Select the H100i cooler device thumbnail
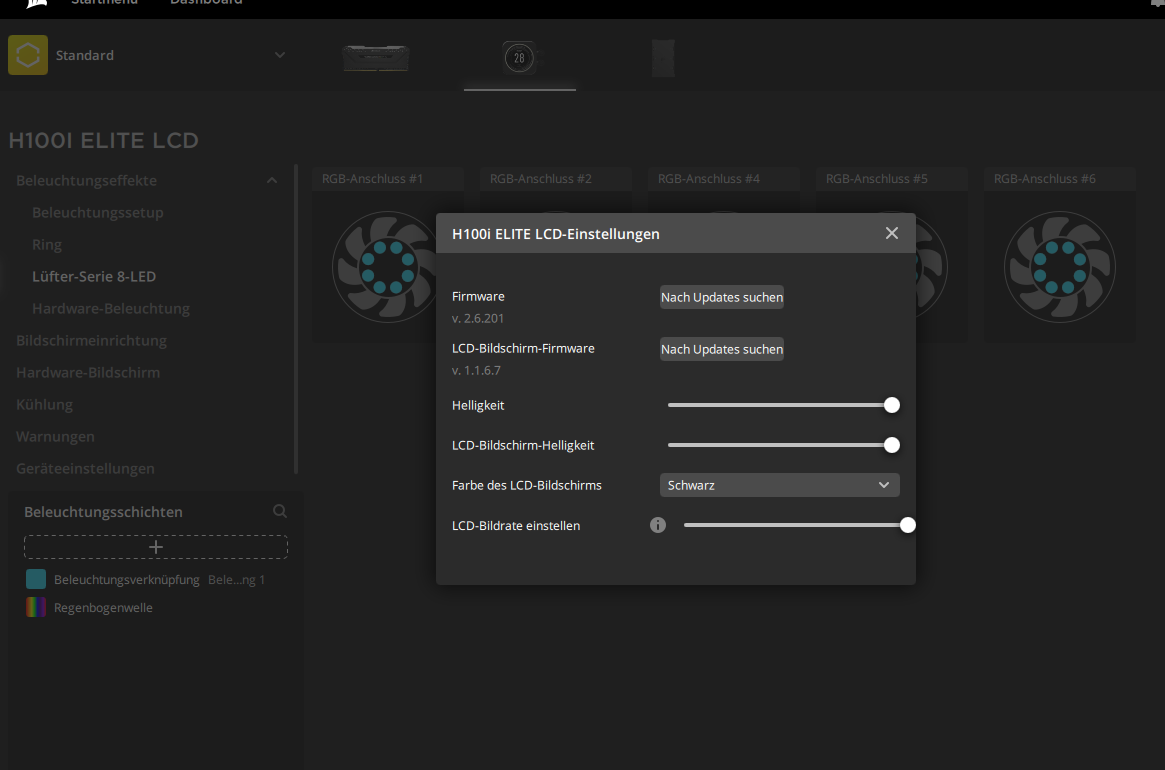The width and height of the screenshot is (1165, 770). pos(519,58)
